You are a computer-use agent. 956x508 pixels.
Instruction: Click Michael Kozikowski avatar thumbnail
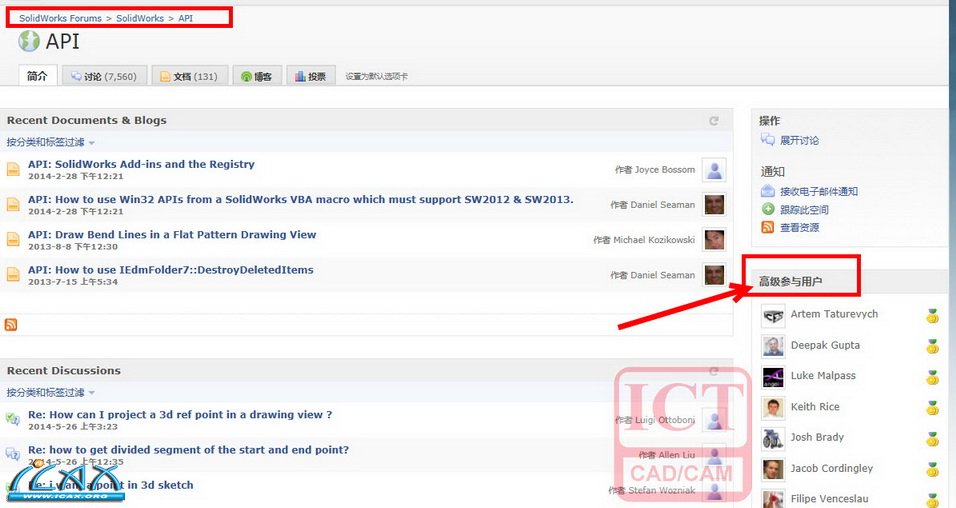coord(714,240)
